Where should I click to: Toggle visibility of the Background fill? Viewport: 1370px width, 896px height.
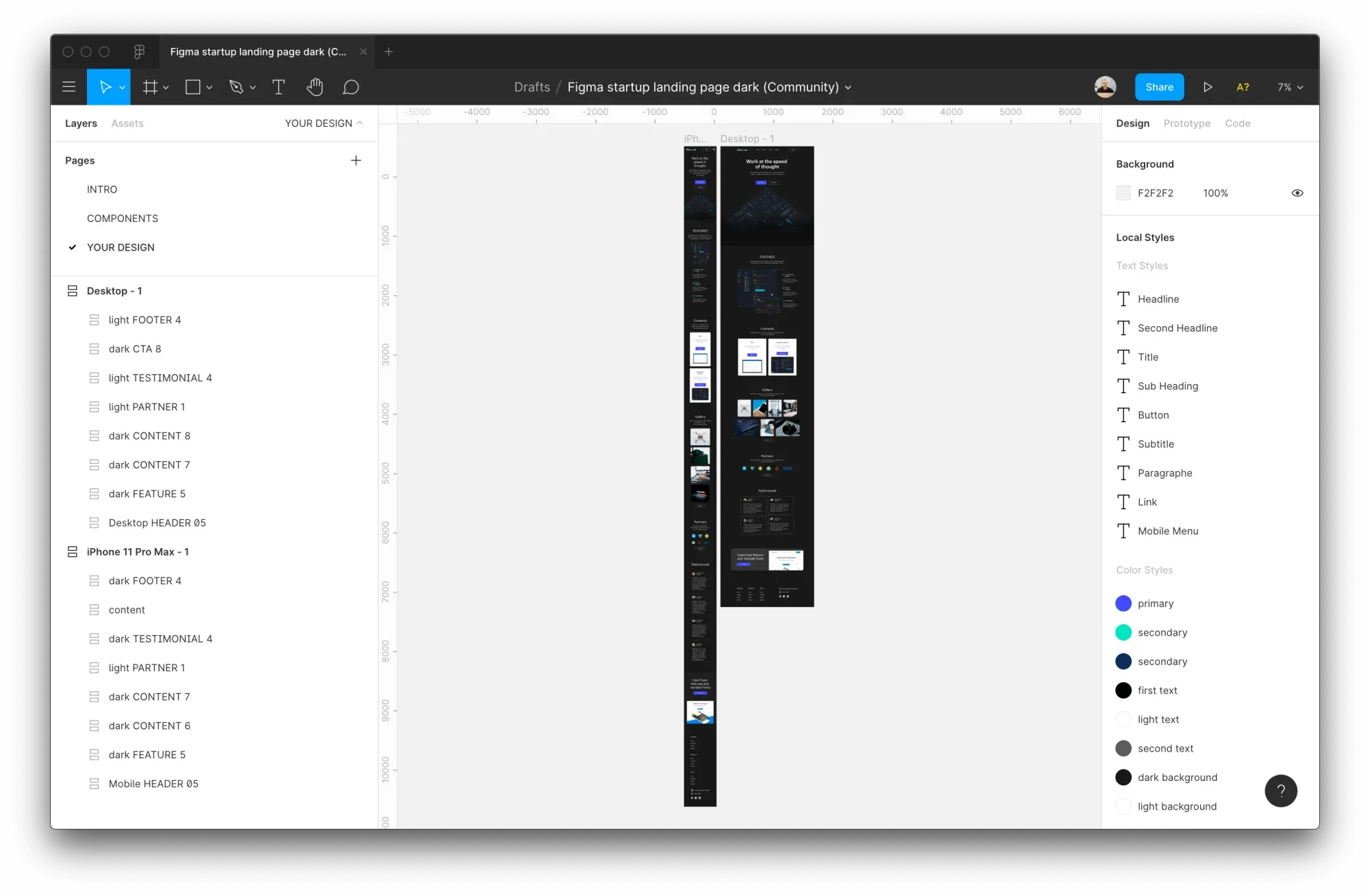(1297, 192)
